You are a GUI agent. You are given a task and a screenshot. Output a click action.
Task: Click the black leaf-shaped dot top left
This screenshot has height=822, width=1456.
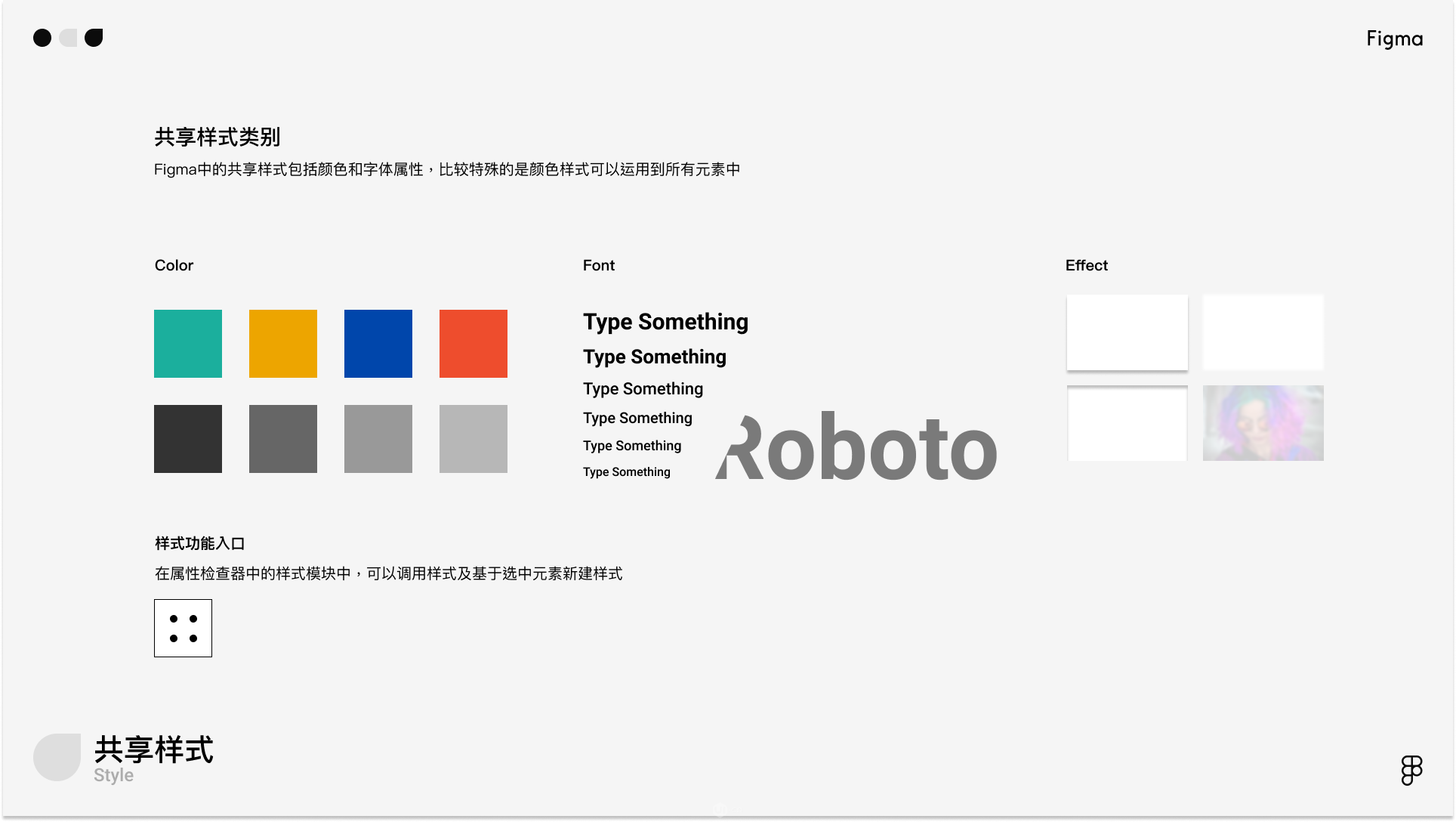tap(94, 38)
